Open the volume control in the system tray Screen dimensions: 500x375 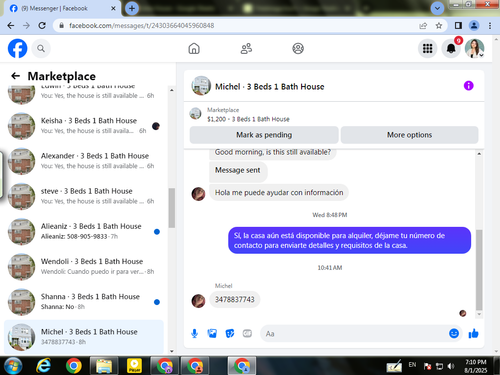[451, 366]
